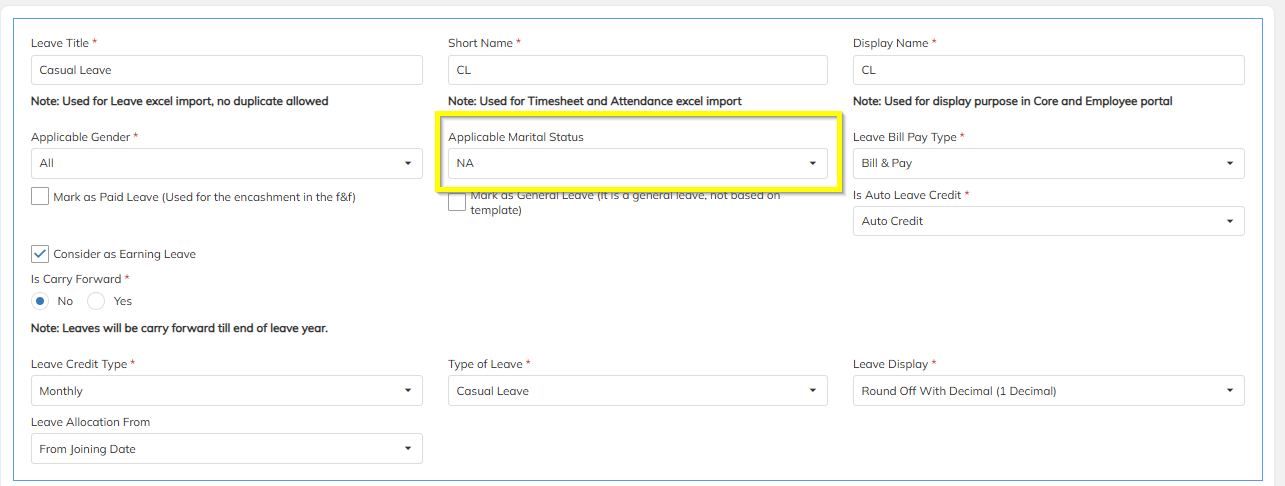Image resolution: width=1285 pixels, height=486 pixels.
Task: Click the Leave Allocation From dropdown arrow
Action: pos(408,449)
